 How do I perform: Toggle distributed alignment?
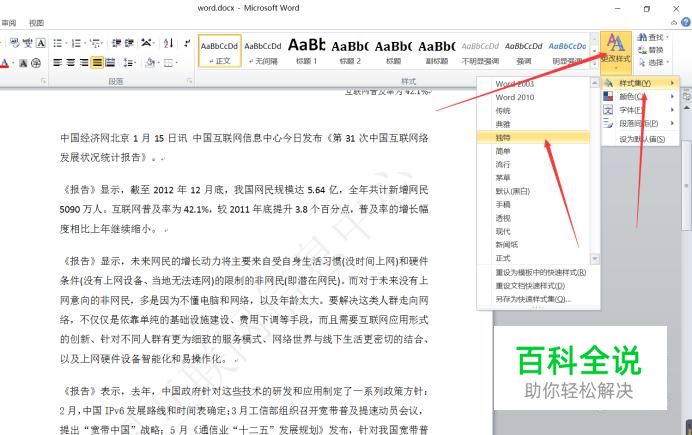110,63
